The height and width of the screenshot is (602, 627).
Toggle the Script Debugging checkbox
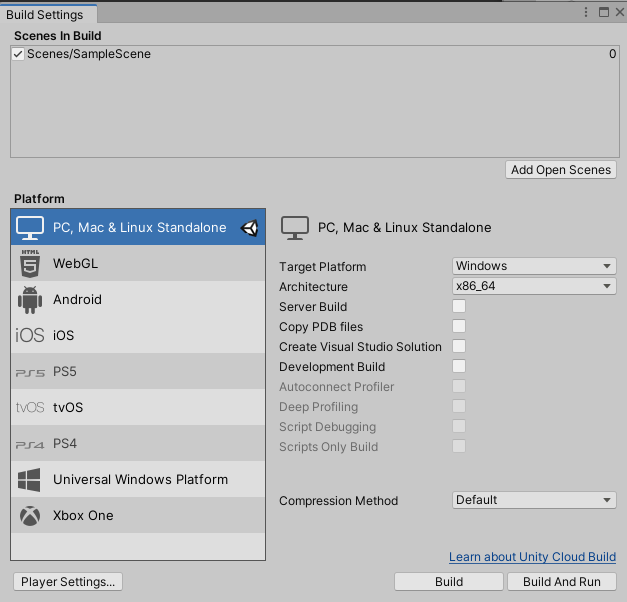click(459, 426)
